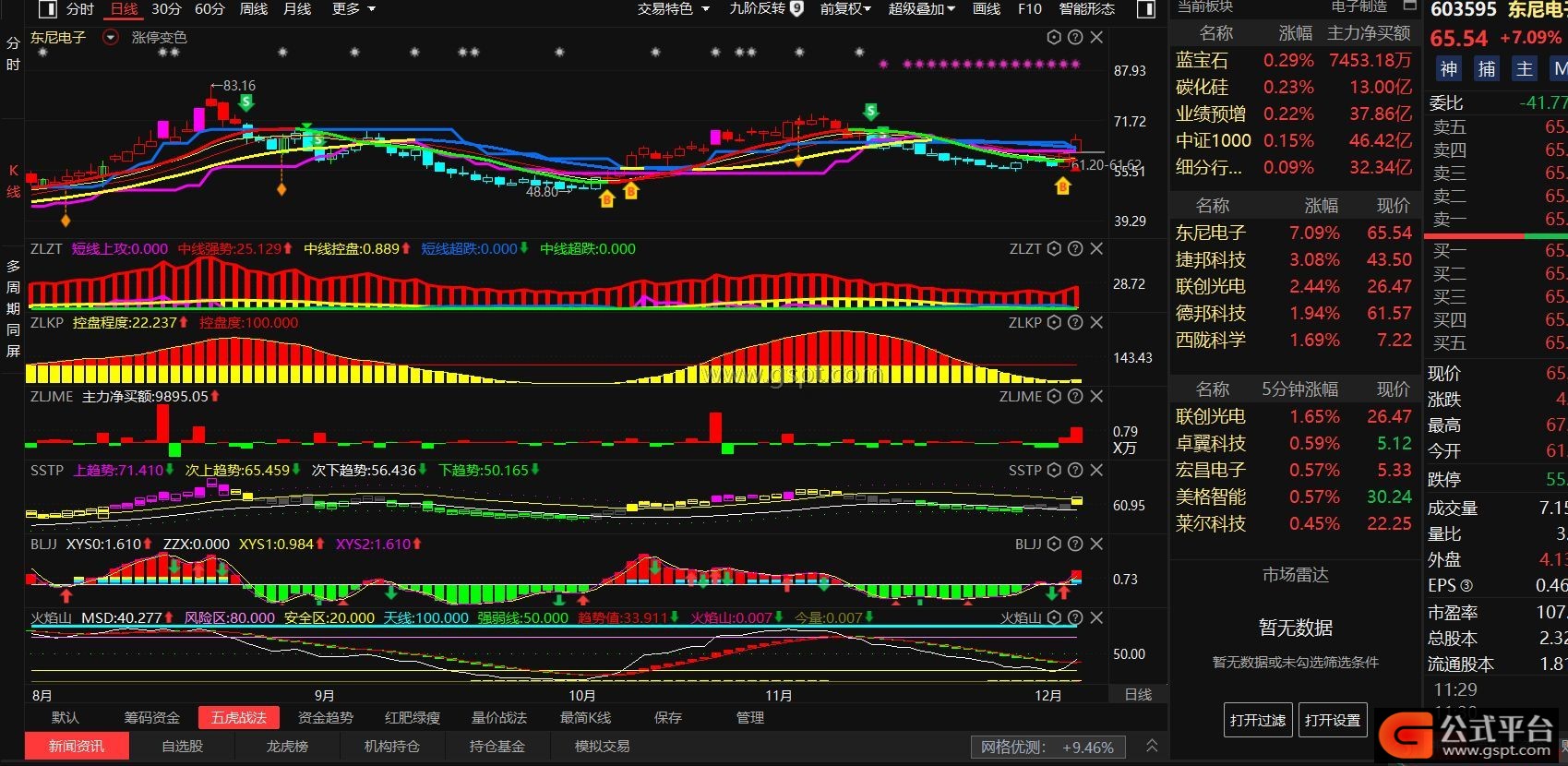The image size is (1568, 766).
Task: Open ZLJME indicator settings hexagon icon
Action: 1054,396
